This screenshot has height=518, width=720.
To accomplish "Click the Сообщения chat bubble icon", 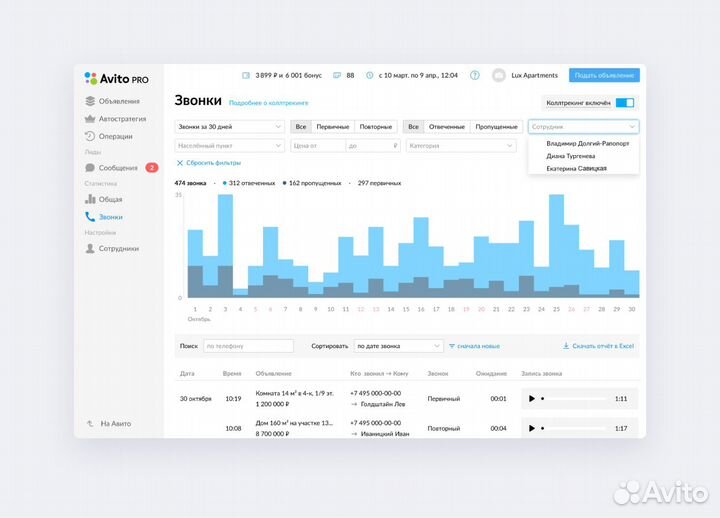I will (x=90, y=168).
